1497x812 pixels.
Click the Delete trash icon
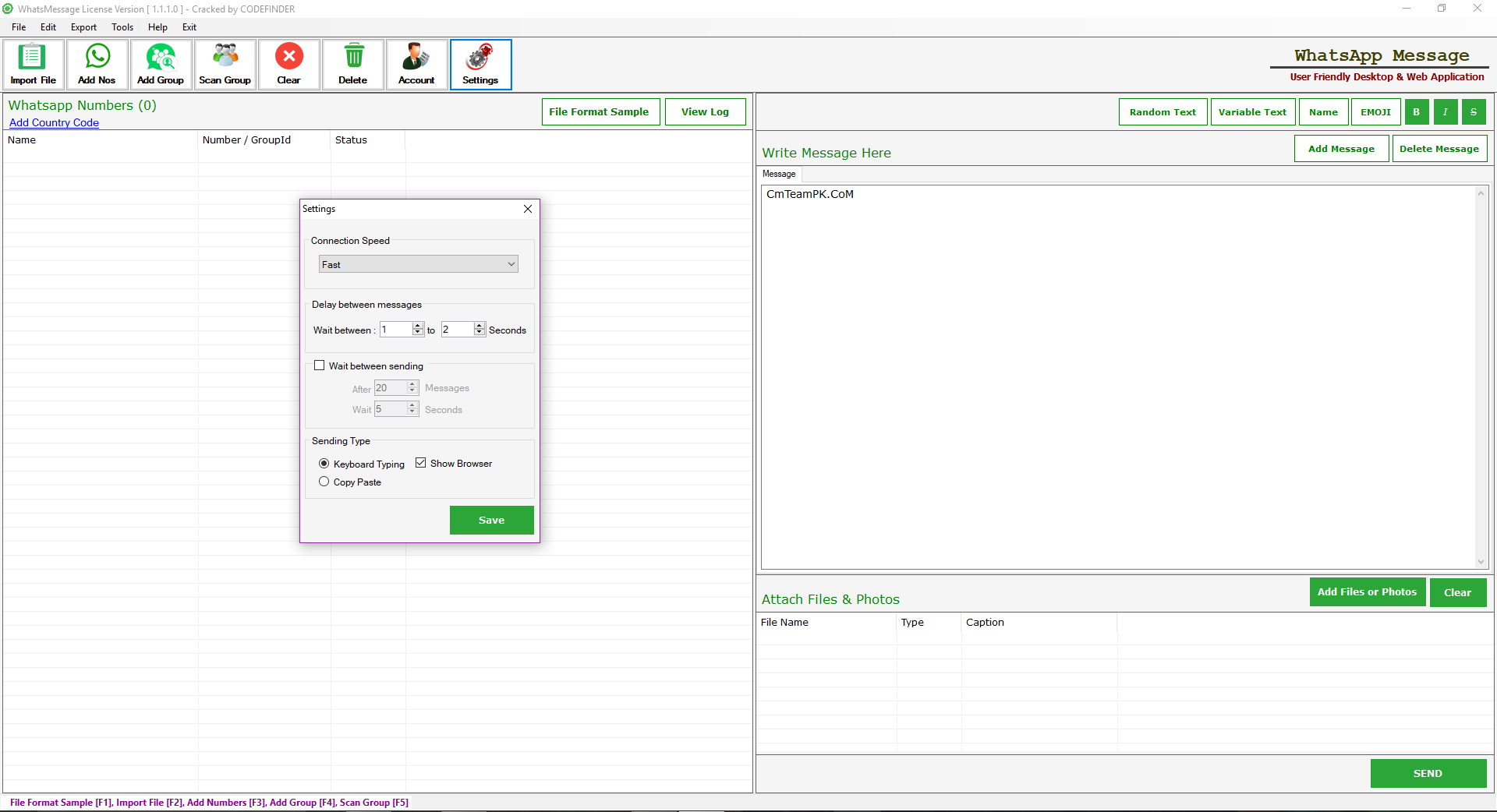(x=352, y=65)
